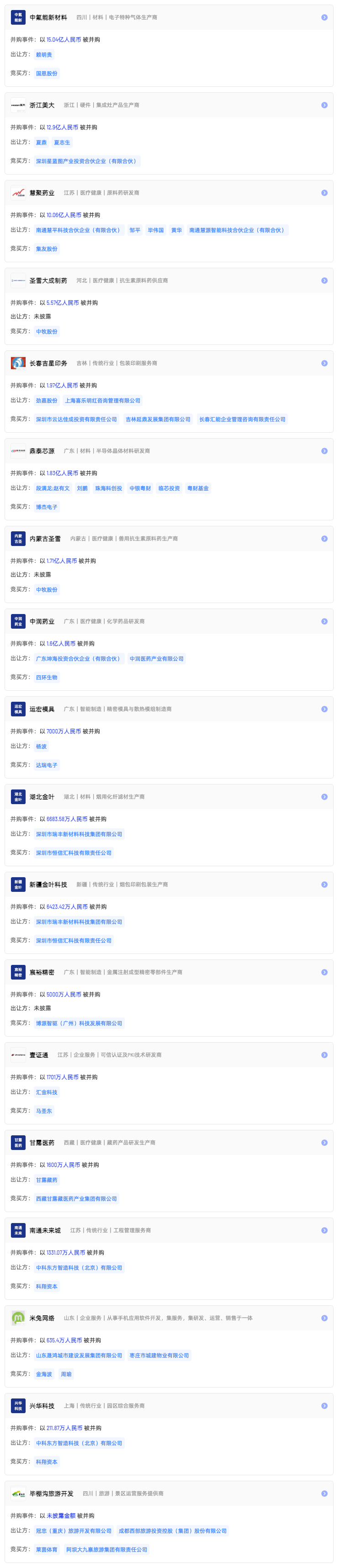Open the buyer link 马圣东

[x=44, y=1111]
